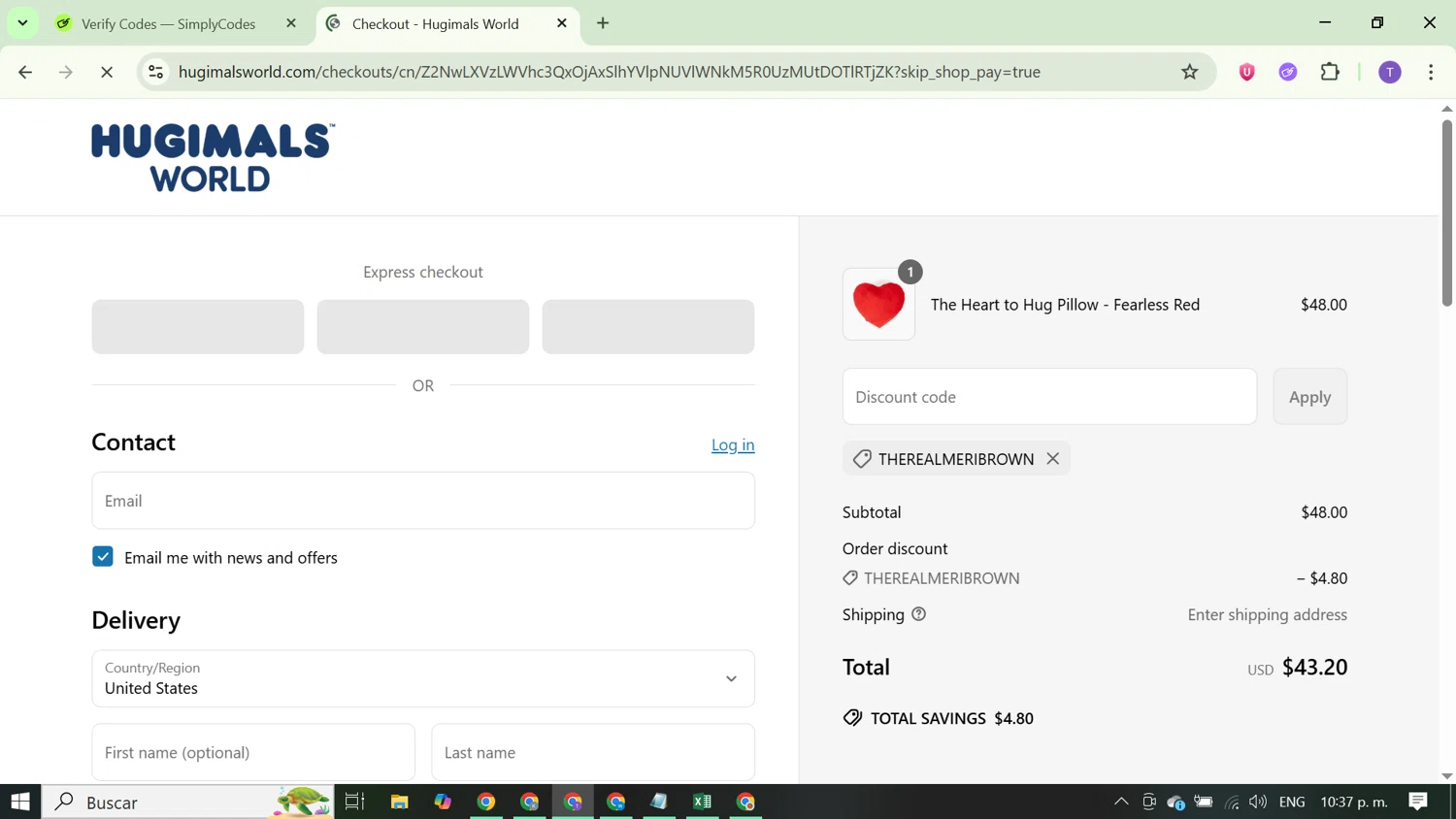Focus the First name (optional) field

[x=253, y=752]
